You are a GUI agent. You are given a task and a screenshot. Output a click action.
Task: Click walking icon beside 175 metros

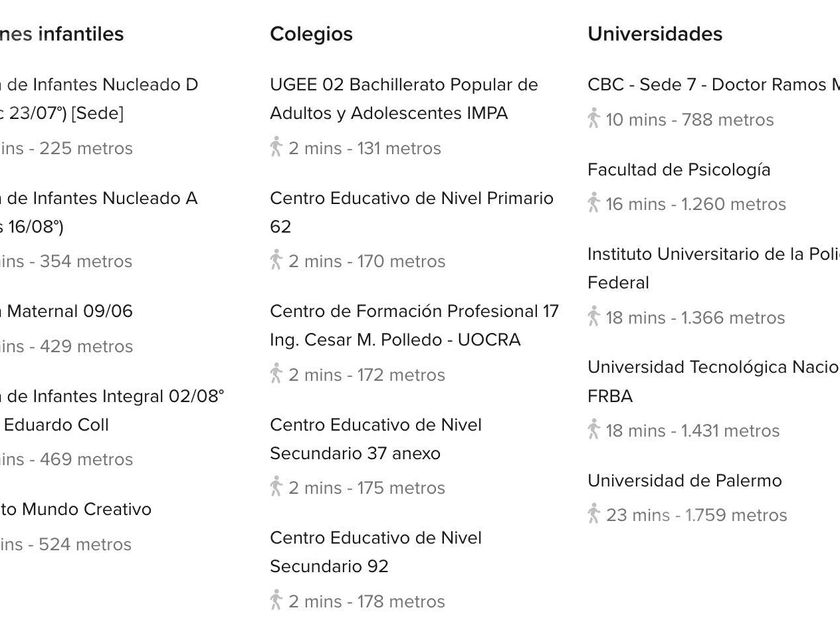(x=276, y=486)
